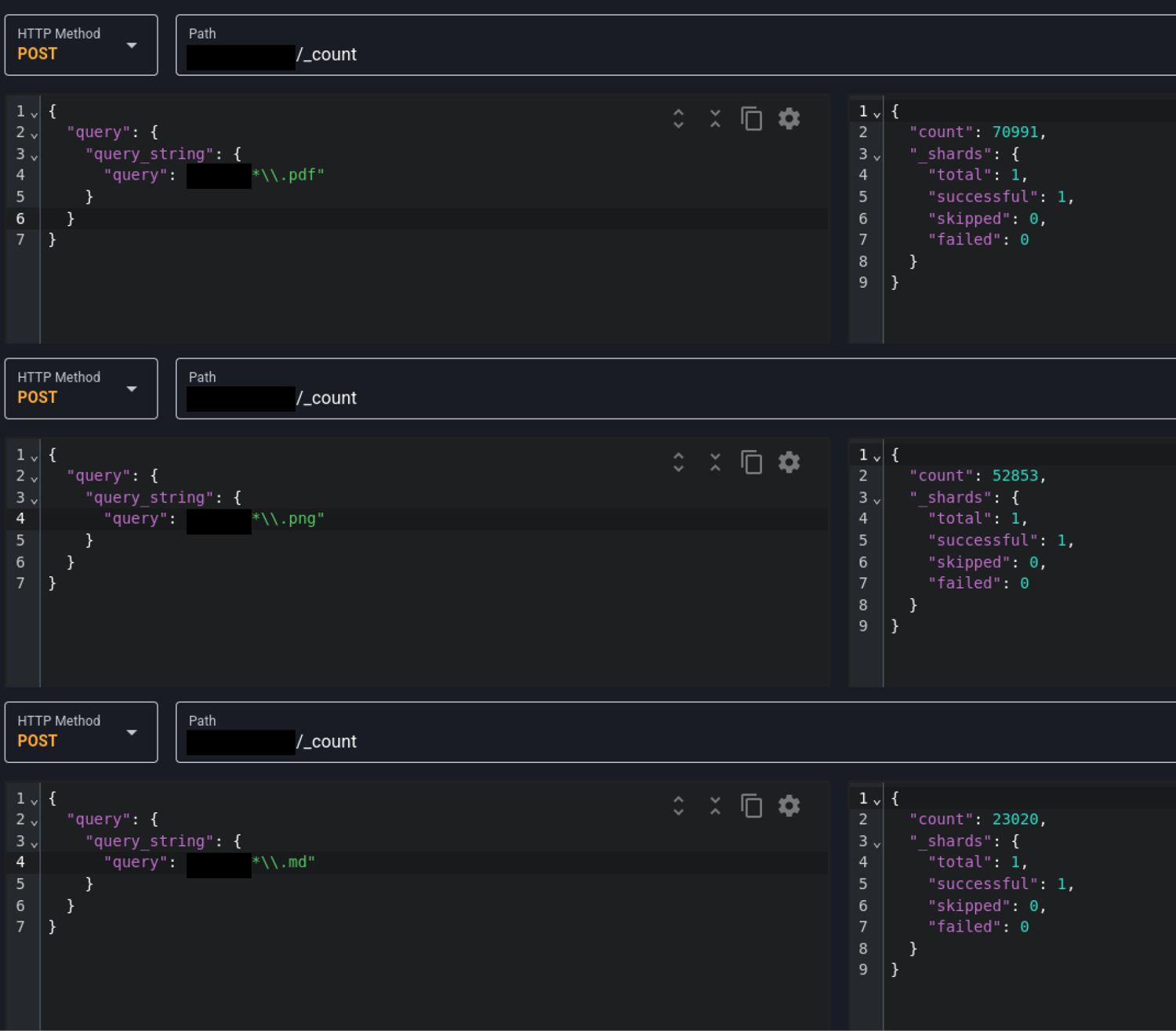
Task: Click the "*\\.md" query string value
Action: [x=283, y=862]
